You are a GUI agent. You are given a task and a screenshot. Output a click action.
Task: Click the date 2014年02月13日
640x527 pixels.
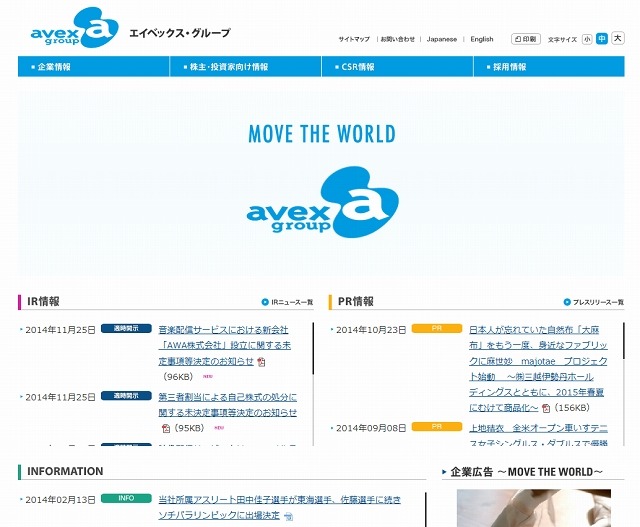click(x=60, y=500)
